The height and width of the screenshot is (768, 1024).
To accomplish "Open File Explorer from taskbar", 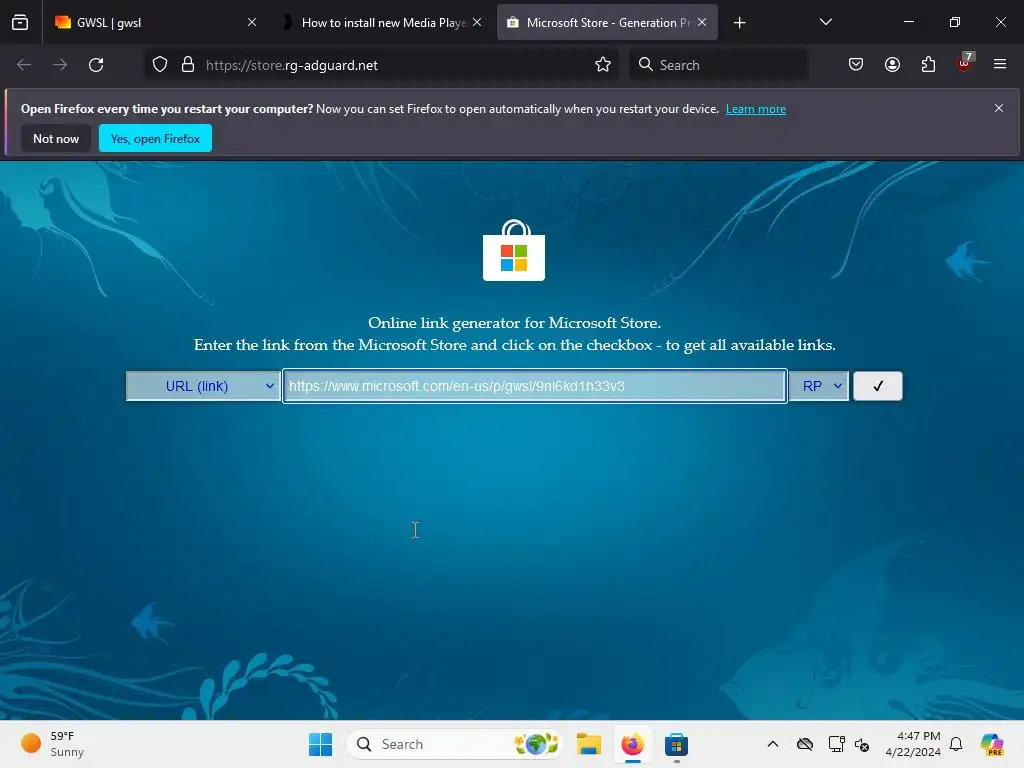I will click(x=589, y=744).
